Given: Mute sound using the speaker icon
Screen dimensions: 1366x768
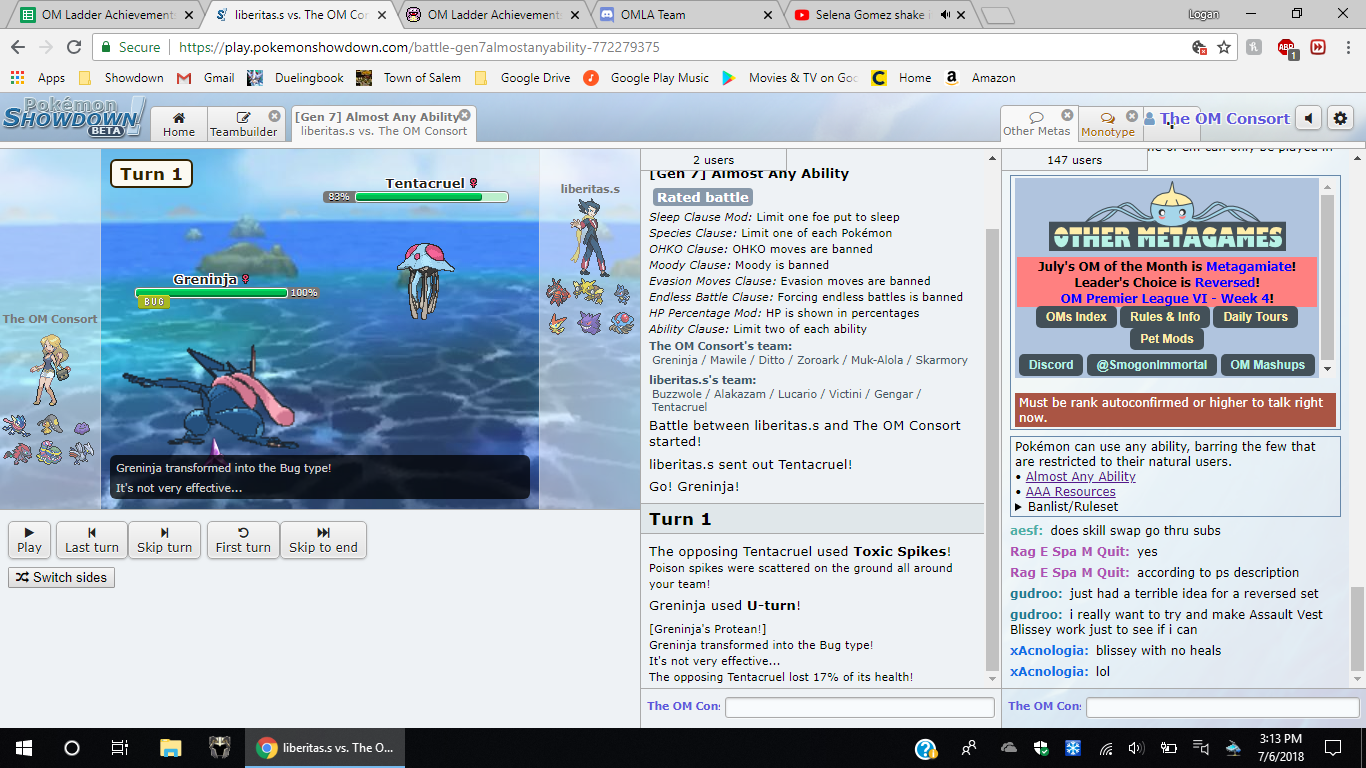Looking at the screenshot, I should coord(1308,118).
